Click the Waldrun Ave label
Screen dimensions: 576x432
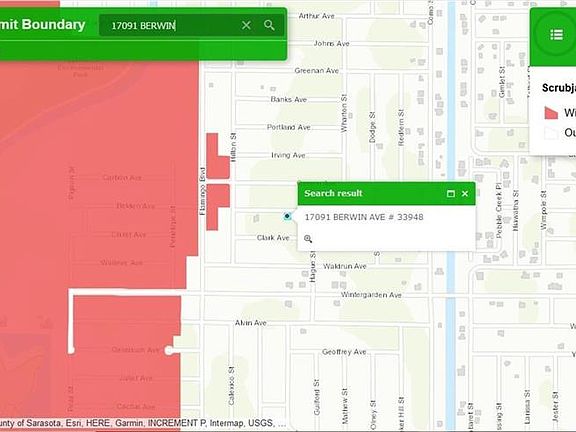tap(345, 266)
